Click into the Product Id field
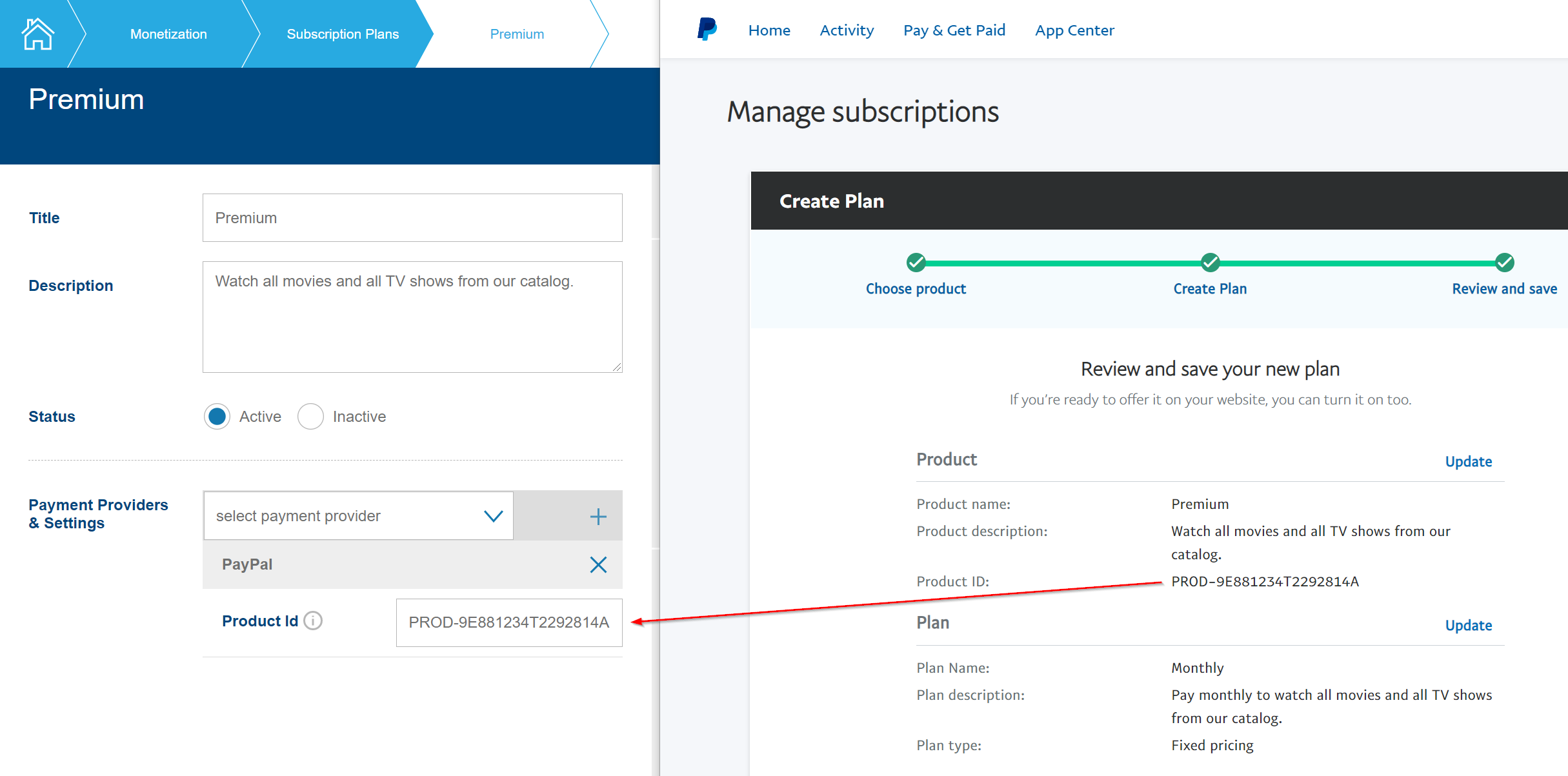Image resolution: width=1568 pixels, height=776 pixels. pyautogui.click(x=508, y=622)
